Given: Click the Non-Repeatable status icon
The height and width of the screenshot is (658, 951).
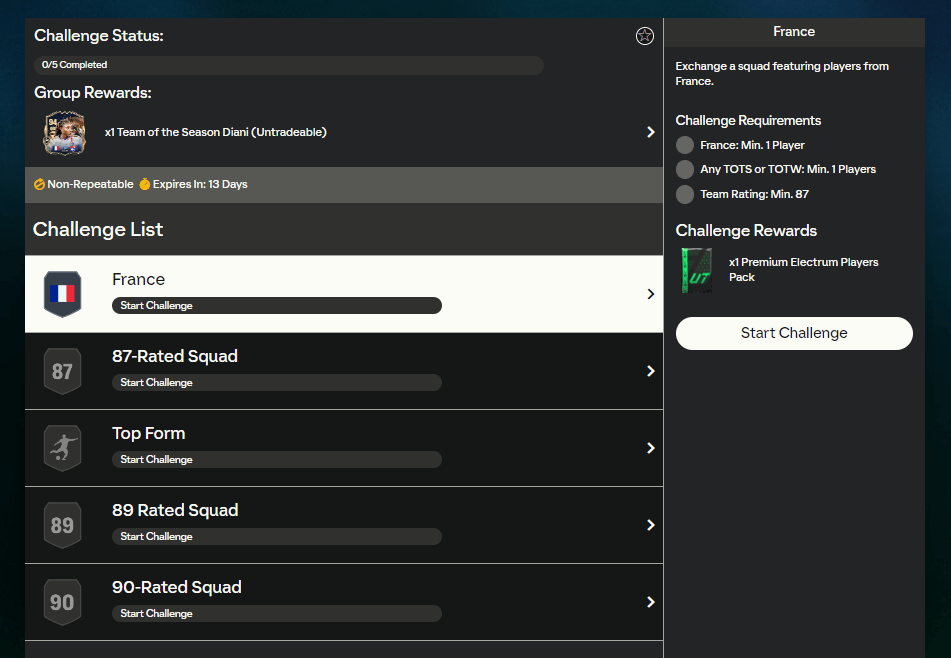Looking at the screenshot, I should pyautogui.click(x=40, y=185).
